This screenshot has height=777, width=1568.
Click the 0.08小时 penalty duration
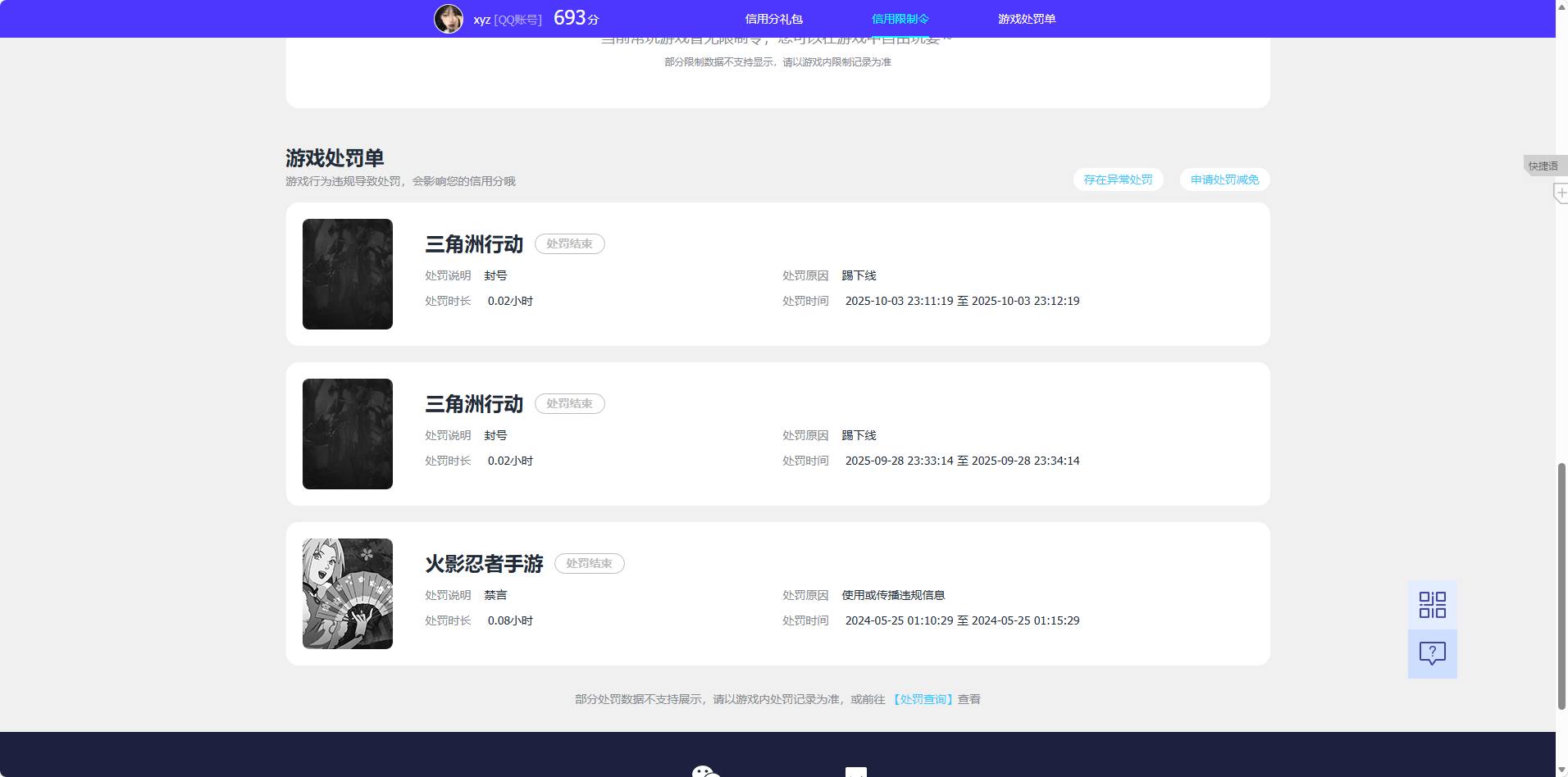pyautogui.click(x=510, y=620)
